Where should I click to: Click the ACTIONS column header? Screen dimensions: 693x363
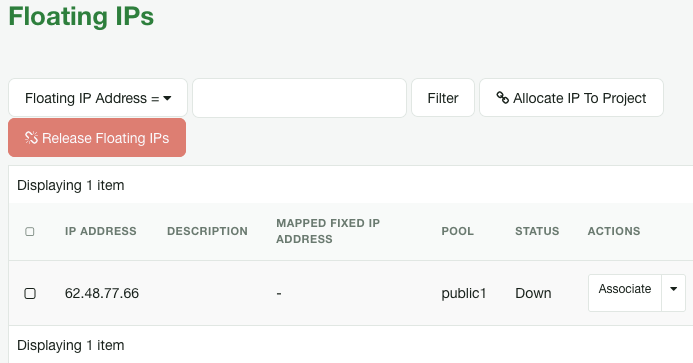pos(613,231)
